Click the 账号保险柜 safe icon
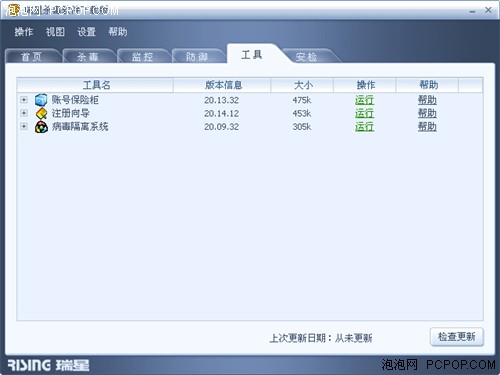Image resolution: width=500 pixels, height=375 pixels. 41,100
